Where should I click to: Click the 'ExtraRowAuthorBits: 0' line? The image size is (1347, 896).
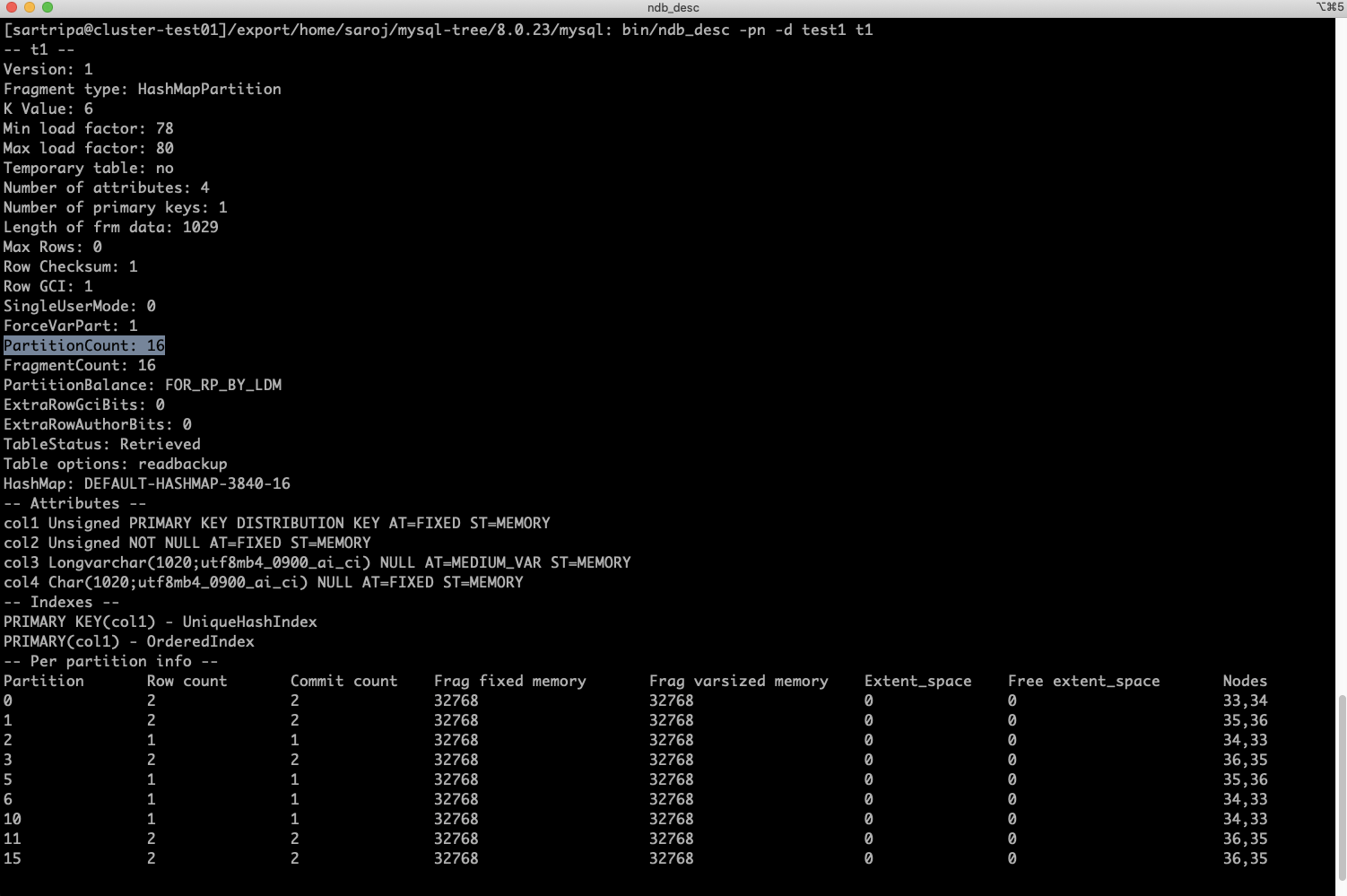98,424
